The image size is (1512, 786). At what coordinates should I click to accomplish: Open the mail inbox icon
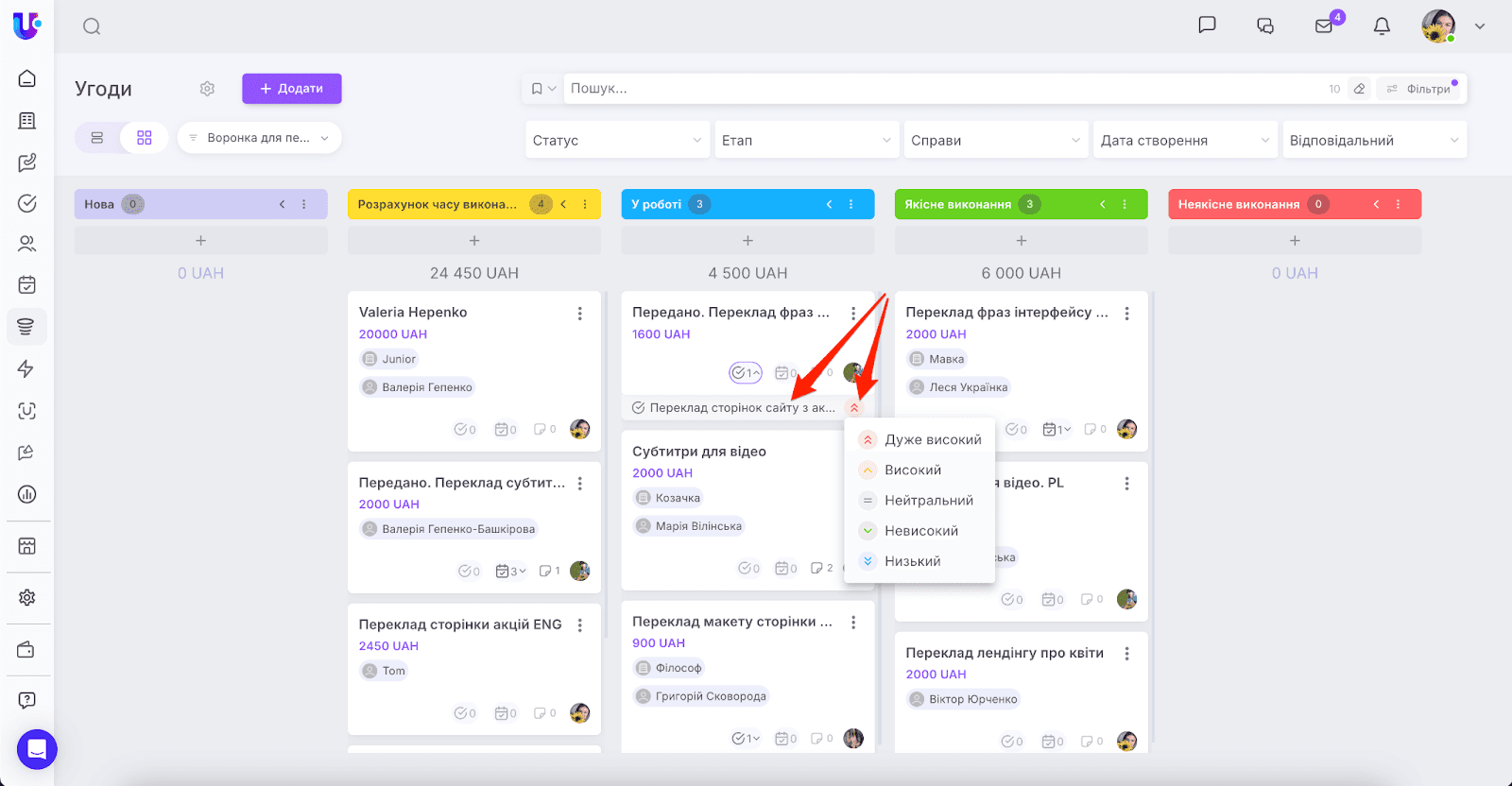[x=1324, y=26]
